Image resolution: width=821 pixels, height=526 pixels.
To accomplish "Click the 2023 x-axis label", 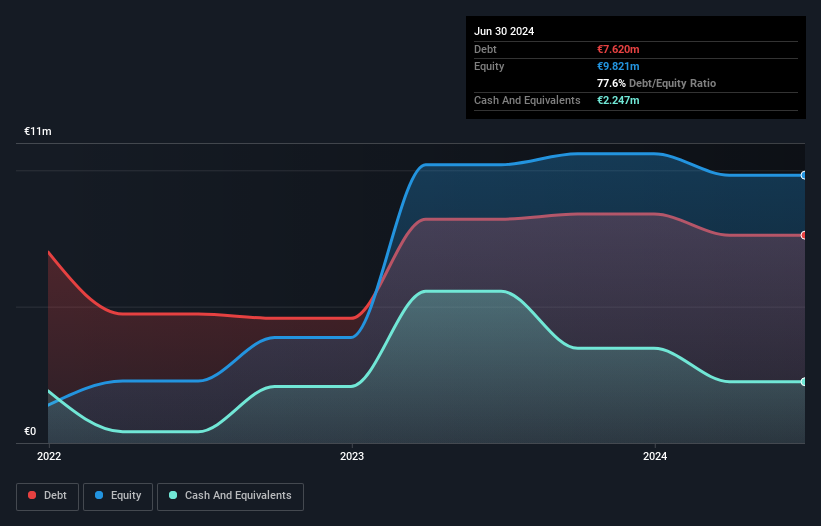I will point(352,456).
